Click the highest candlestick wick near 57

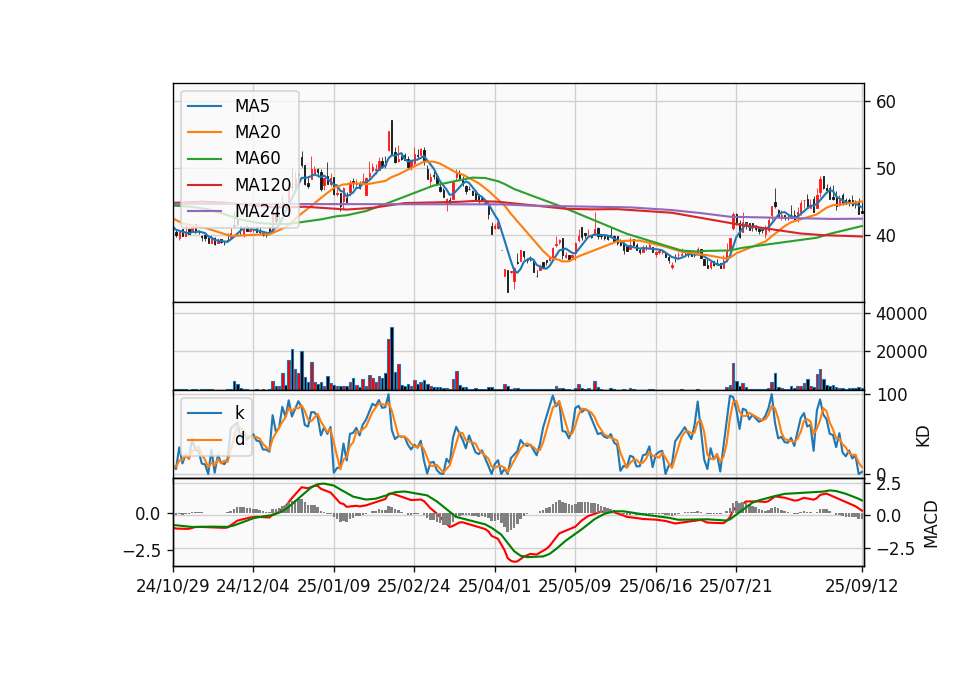click(392, 137)
